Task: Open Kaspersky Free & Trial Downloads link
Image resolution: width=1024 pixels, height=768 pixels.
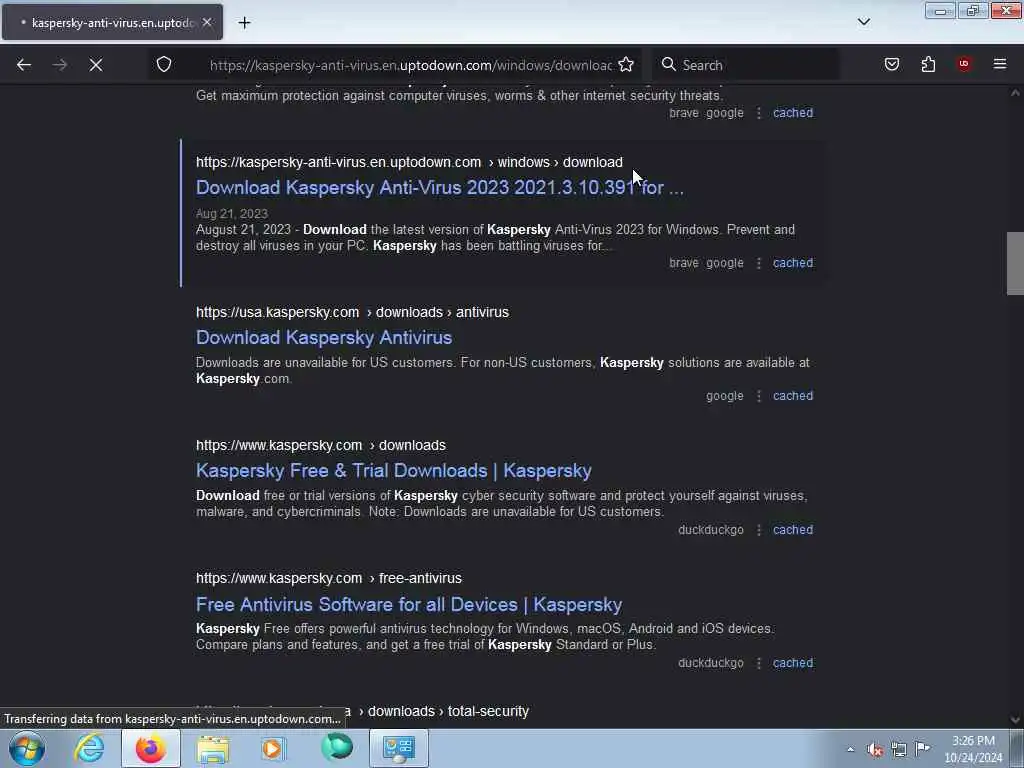Action: 394,471
